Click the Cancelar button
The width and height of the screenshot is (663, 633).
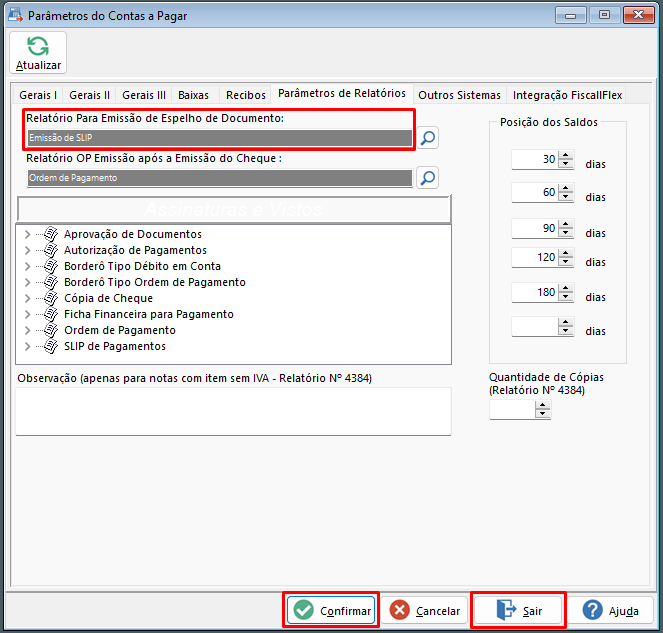(425, 611)
